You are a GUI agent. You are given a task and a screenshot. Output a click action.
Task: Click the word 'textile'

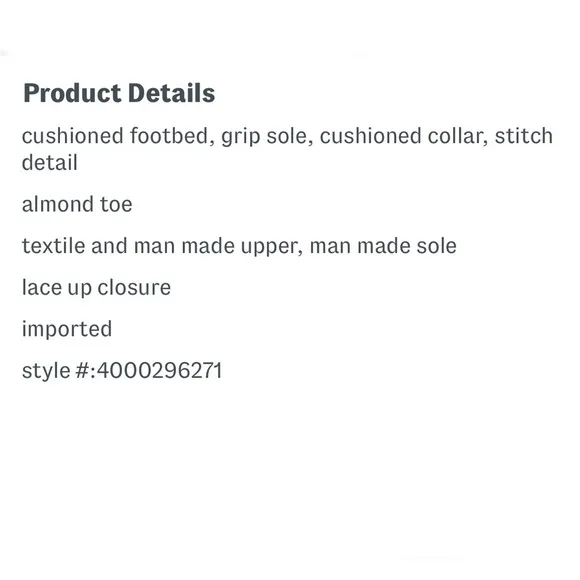pyautogui.click(x=54, y=246)
